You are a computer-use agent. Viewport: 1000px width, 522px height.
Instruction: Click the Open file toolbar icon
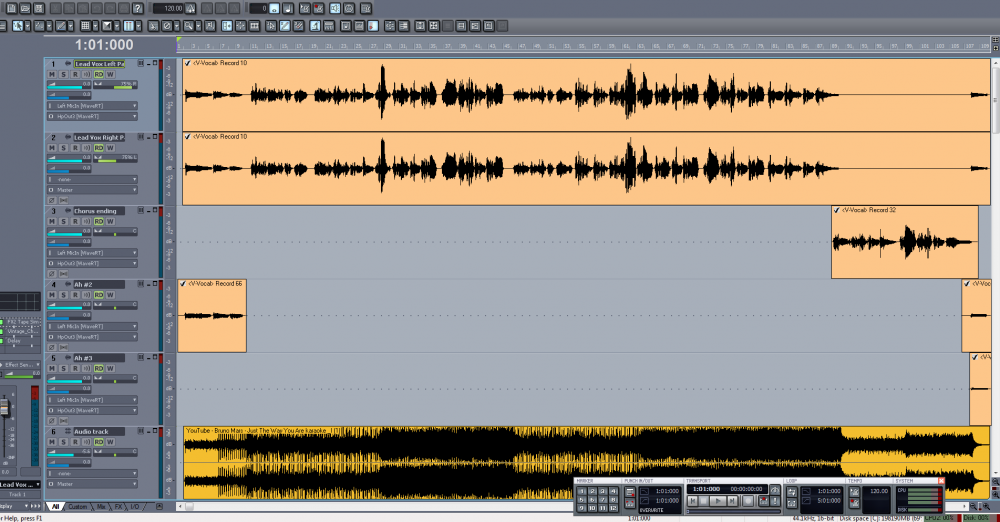[x=22, y=8]
